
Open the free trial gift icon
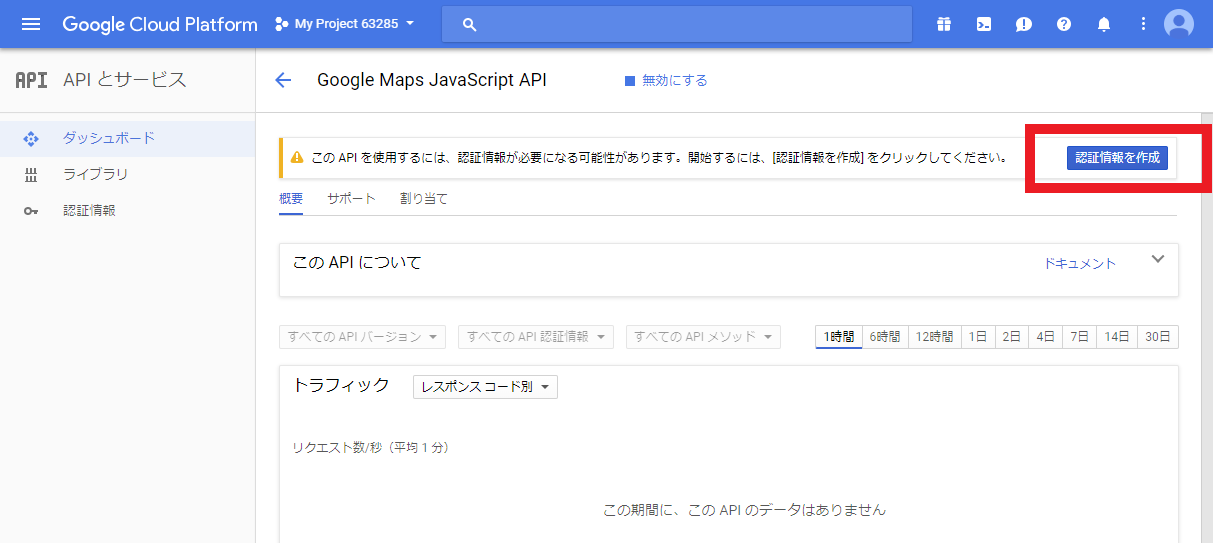point(944,24)
